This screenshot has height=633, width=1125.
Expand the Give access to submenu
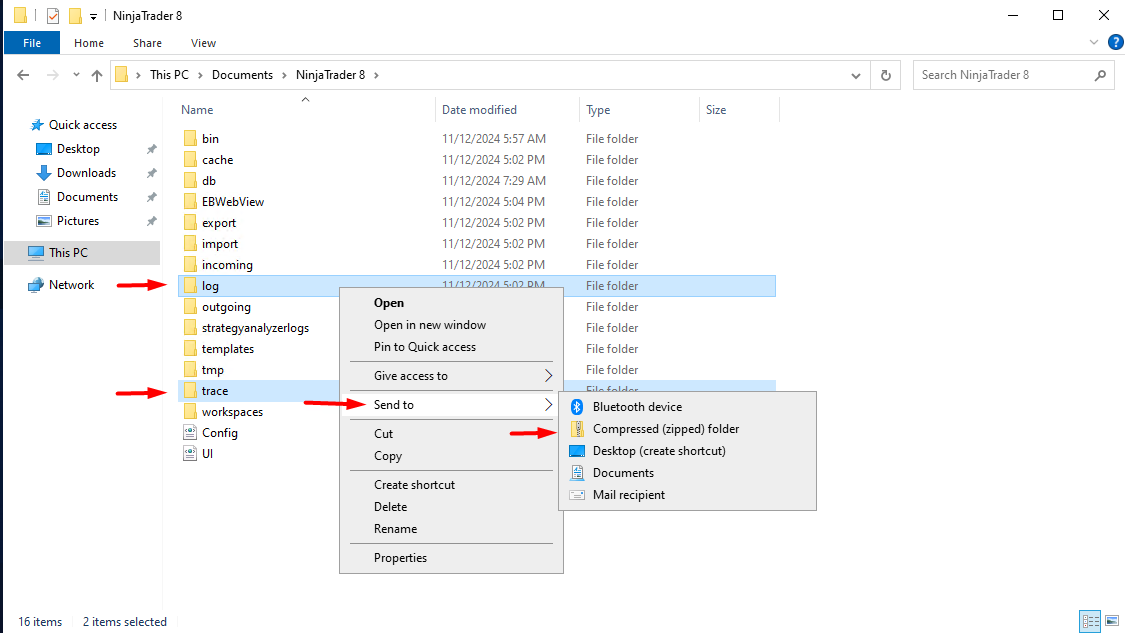tap(548, 376)
